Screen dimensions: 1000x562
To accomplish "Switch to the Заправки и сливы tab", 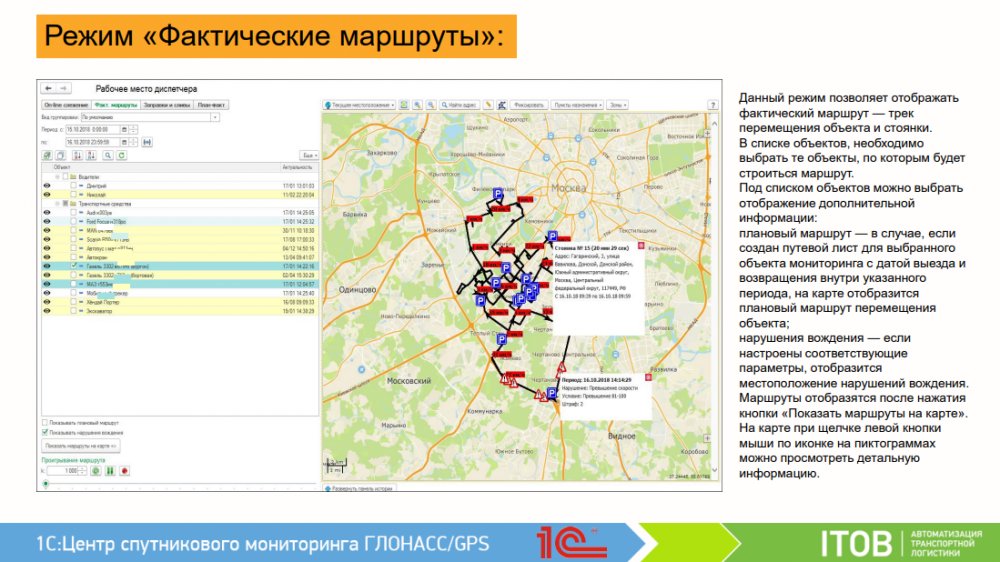I will pos(166,104).
